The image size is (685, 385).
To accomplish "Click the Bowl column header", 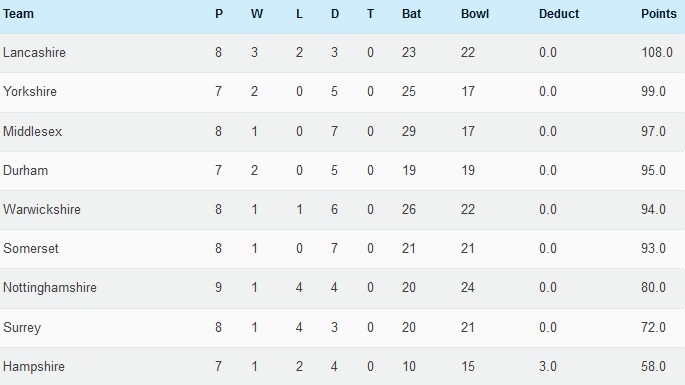I will [x=474, y=14].
